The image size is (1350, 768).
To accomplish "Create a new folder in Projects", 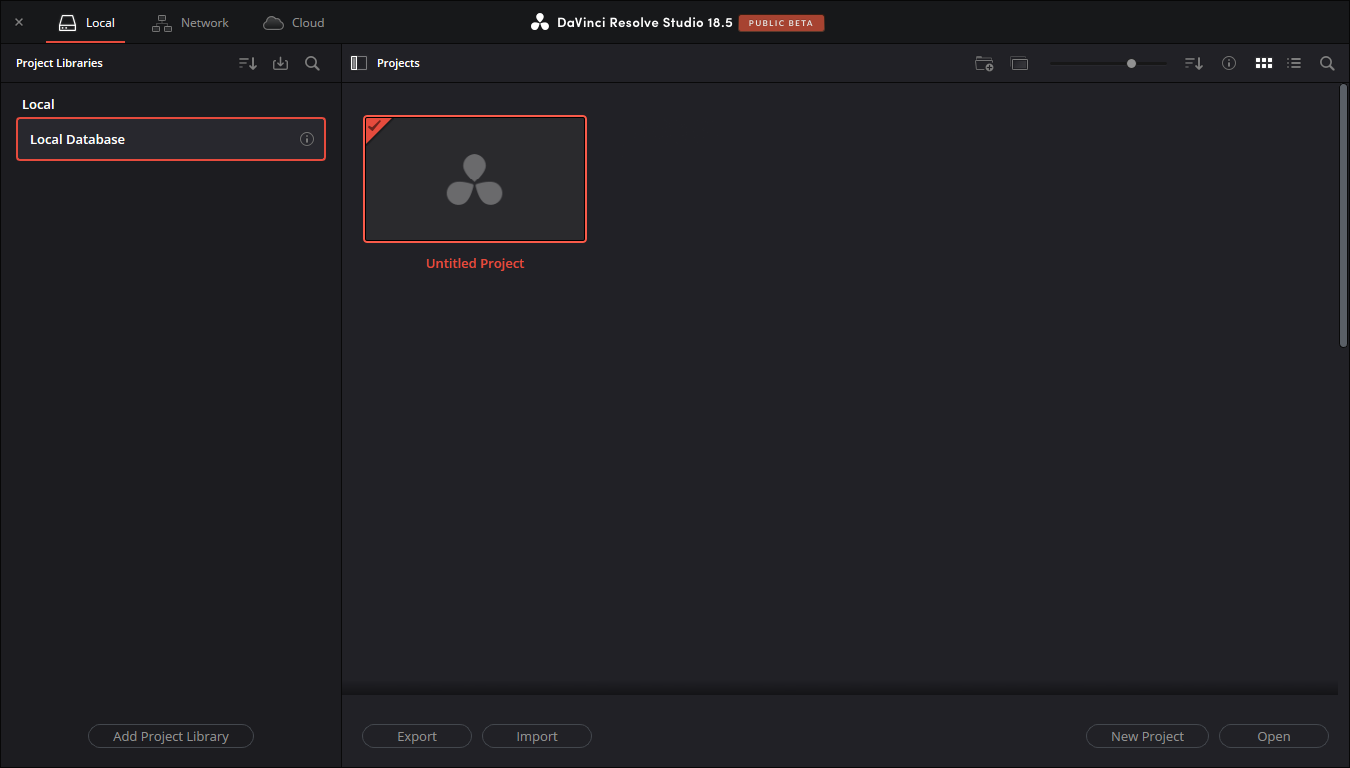I will tap(984, 63).
